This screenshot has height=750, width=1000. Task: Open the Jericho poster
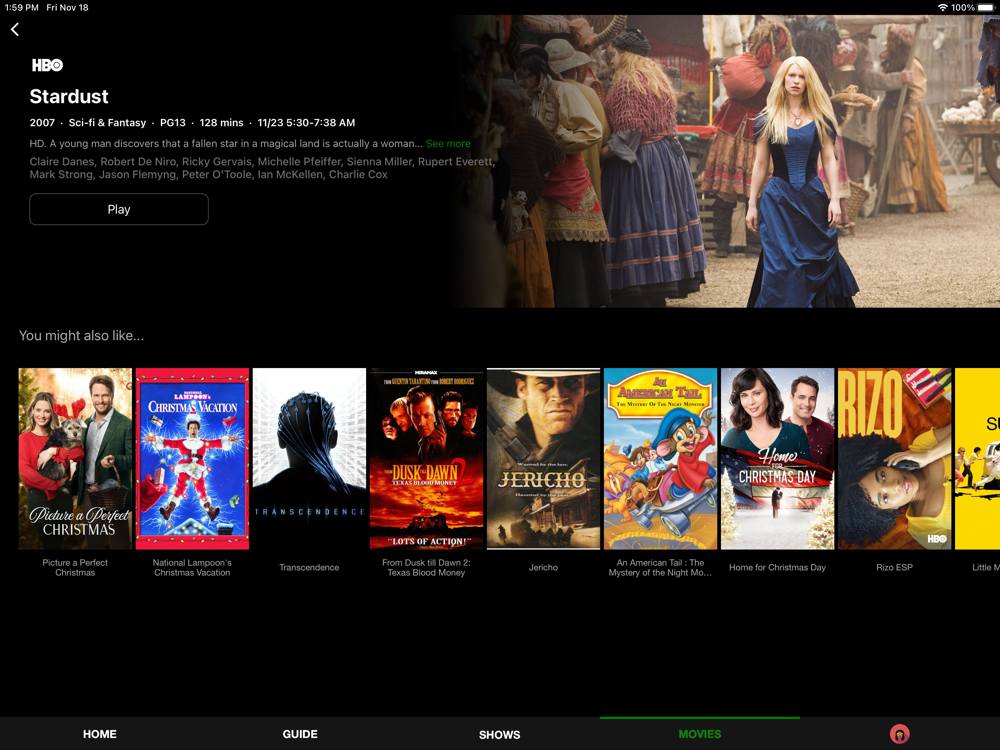click(x=543, y=459)
